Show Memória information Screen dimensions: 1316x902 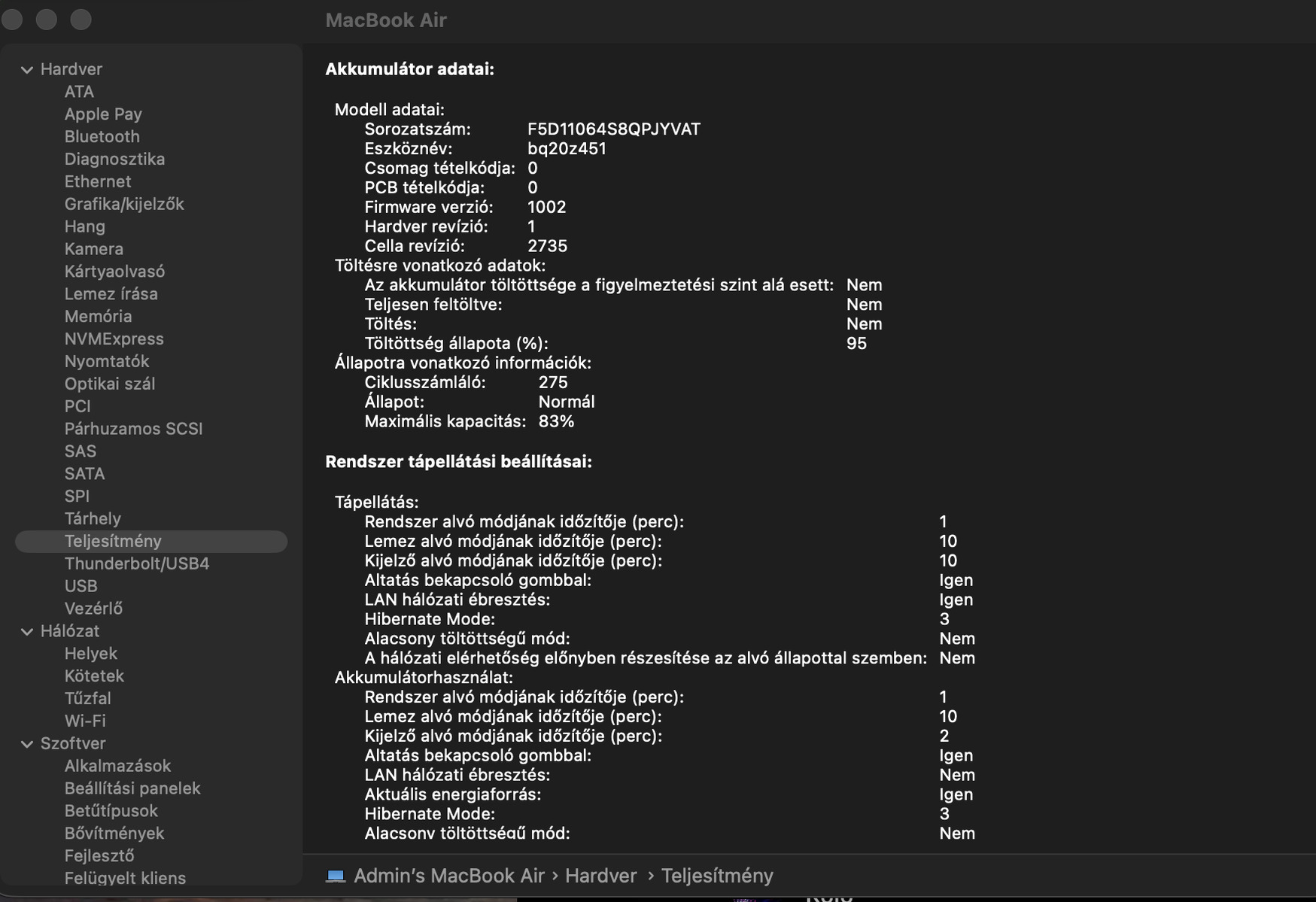click(99, 317)
